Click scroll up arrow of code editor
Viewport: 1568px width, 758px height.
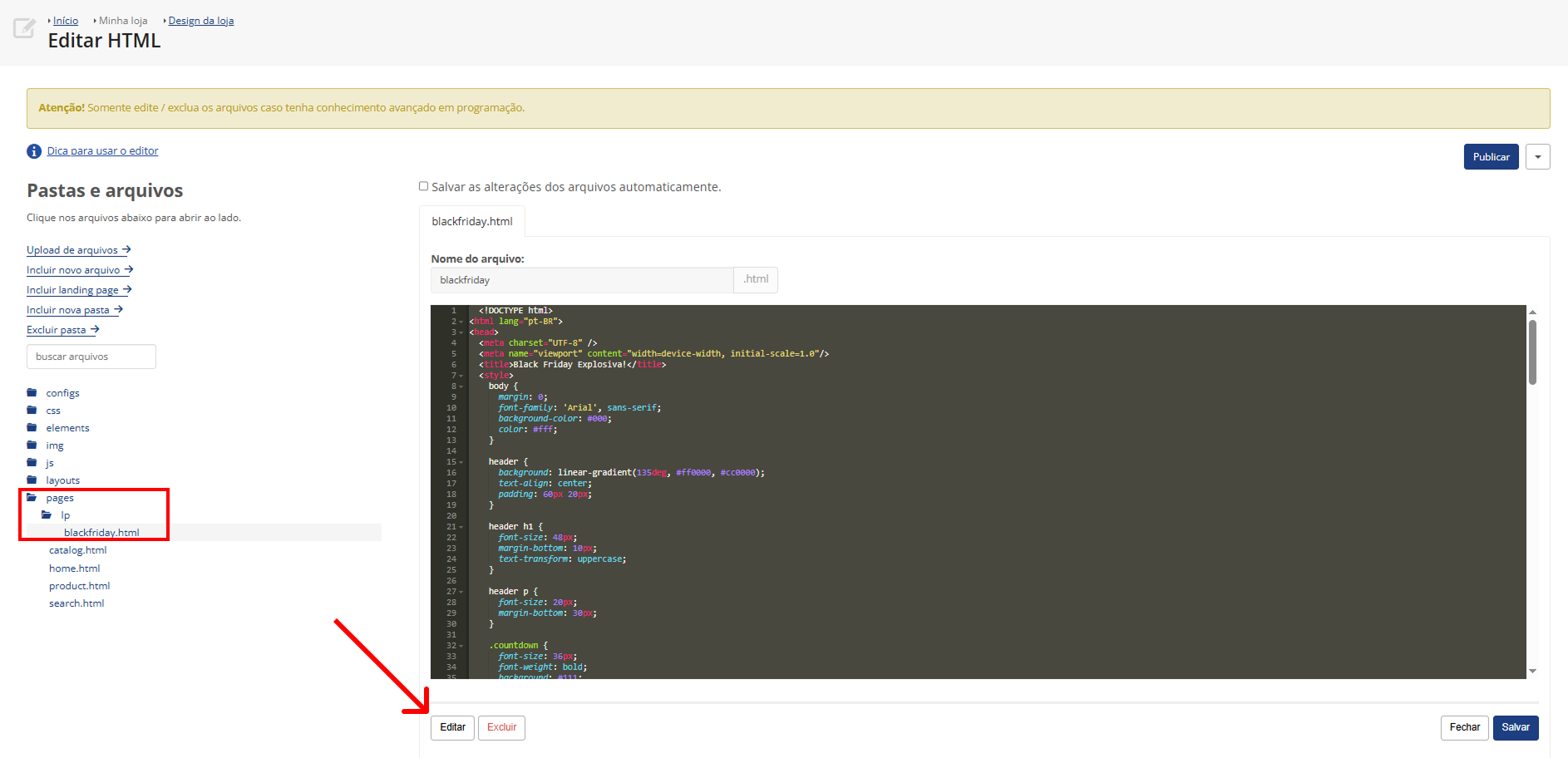click(1532, 313)
